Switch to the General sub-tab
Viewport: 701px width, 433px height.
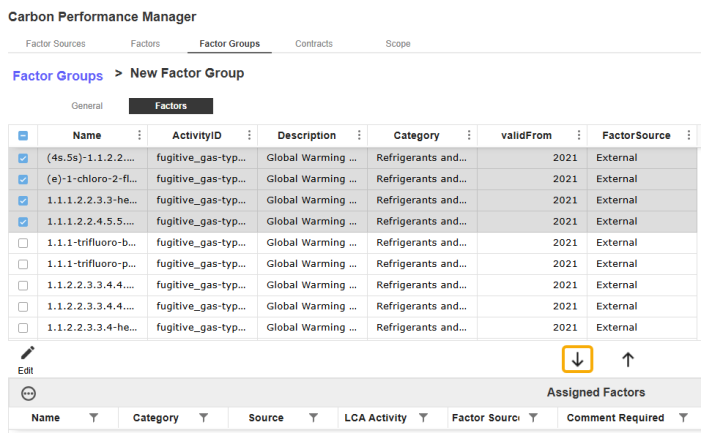point(87,106)
